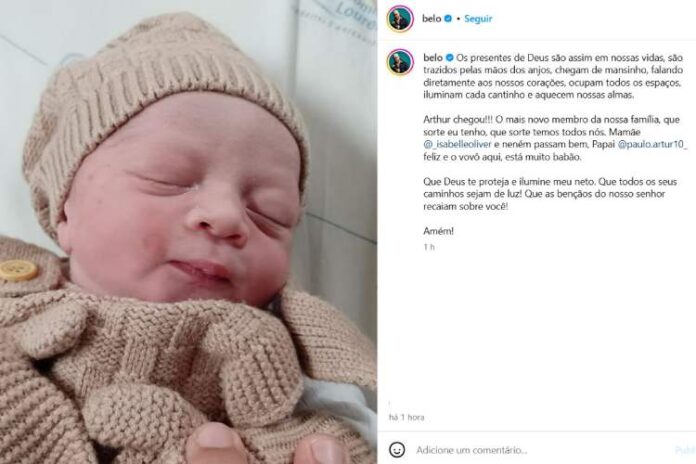Viewport: 696px width, 464px height.
Task: Follow belo with the Seguir link
Action: (x=478, y=19)
